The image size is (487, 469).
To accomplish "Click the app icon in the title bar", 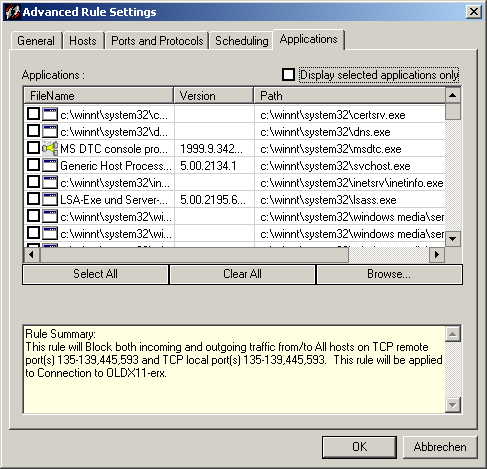I will [x=12, y=12].
